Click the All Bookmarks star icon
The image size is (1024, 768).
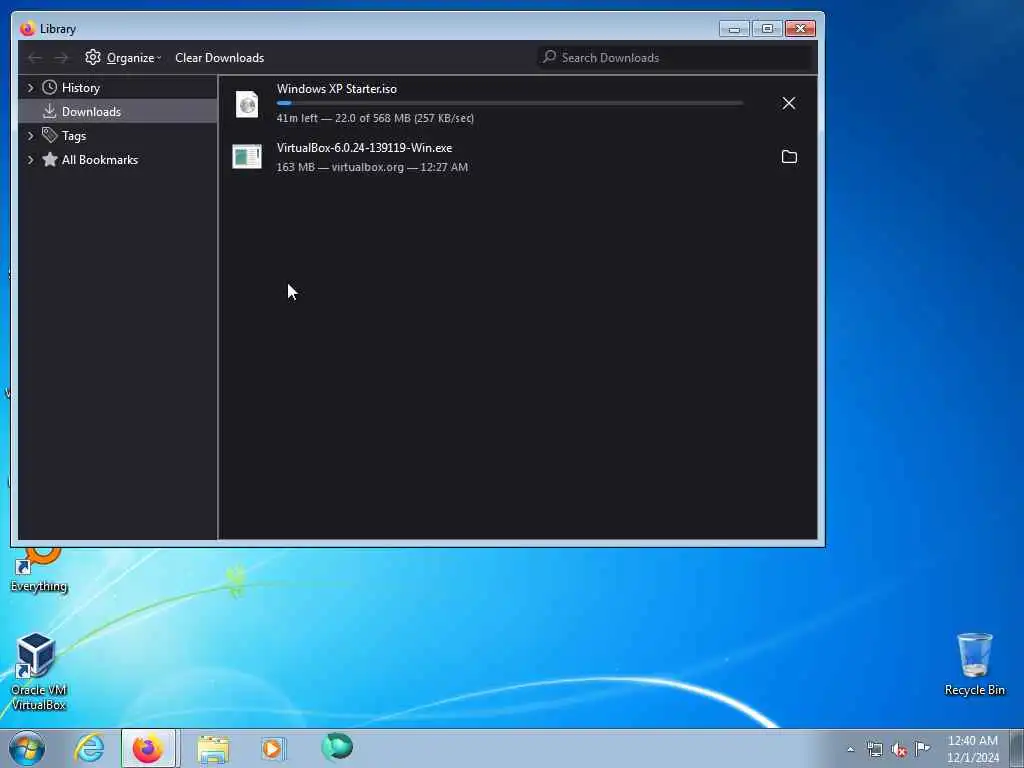(50, 159)
